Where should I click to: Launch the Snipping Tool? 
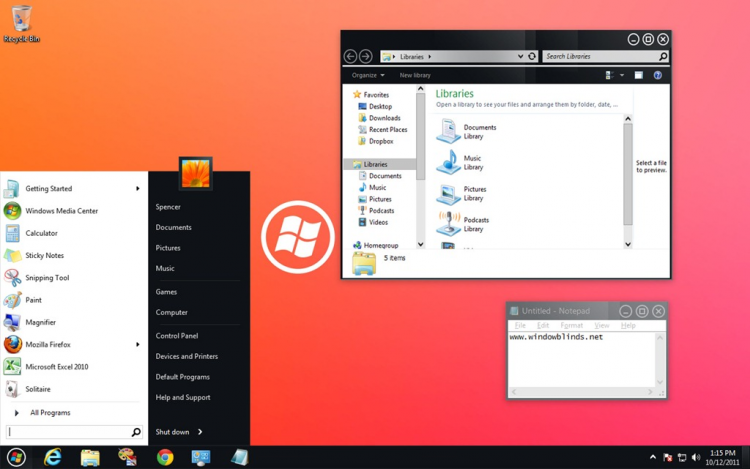[47, 278]
